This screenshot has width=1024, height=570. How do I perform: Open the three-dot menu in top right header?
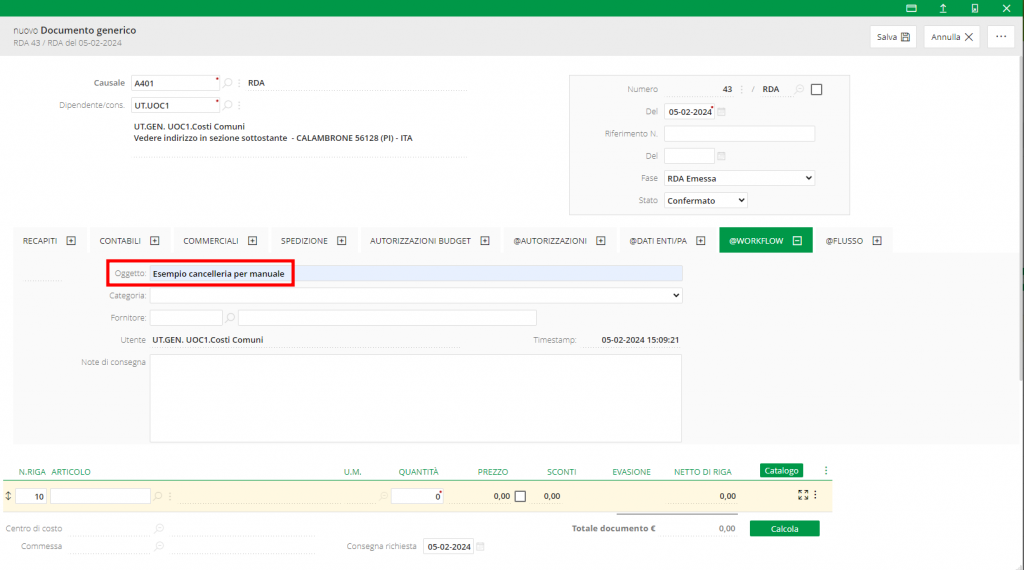pos(1001,37)
